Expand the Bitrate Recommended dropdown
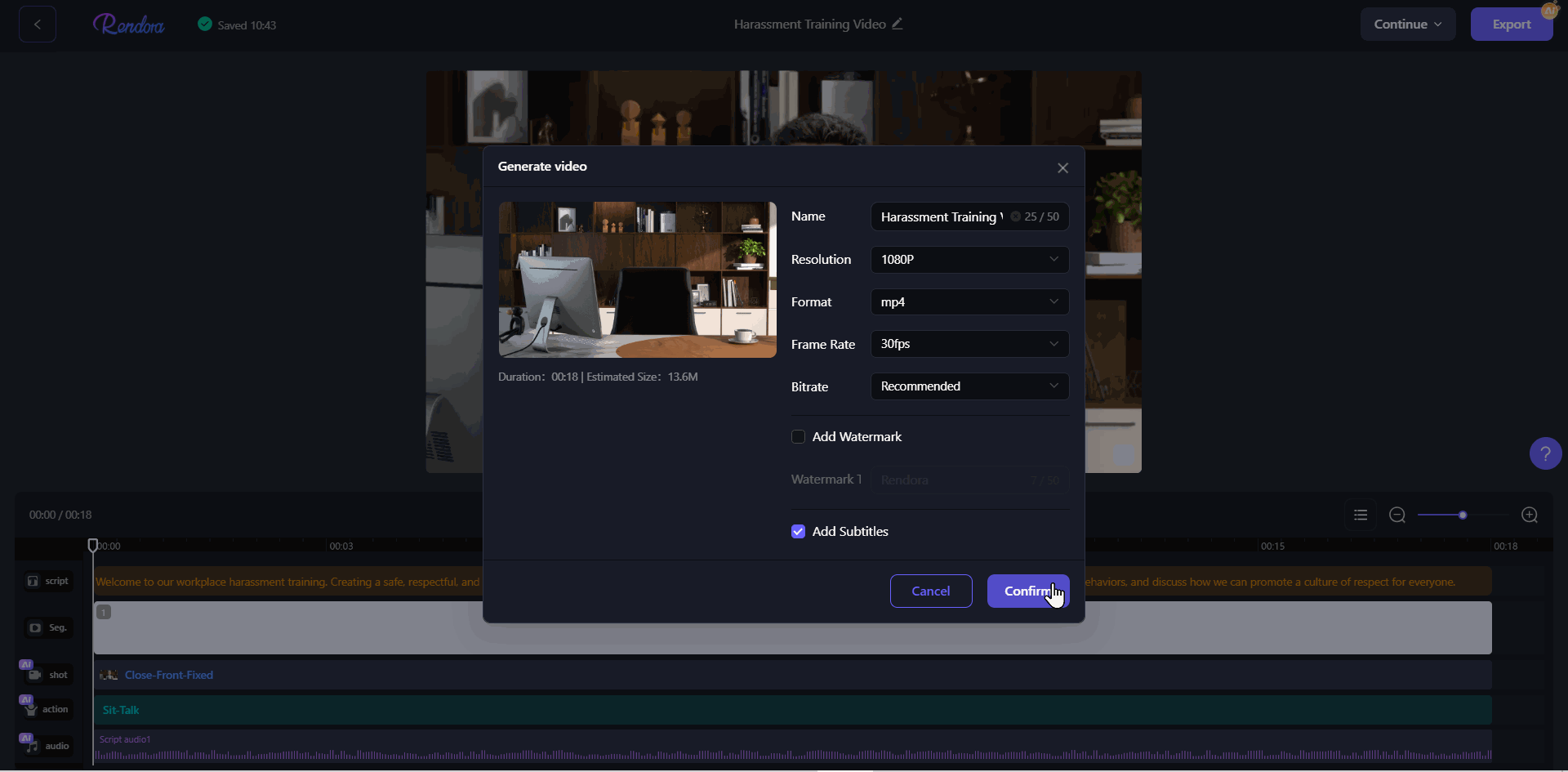The width and height of the screenshot is (1568, 772). [969, 386]
